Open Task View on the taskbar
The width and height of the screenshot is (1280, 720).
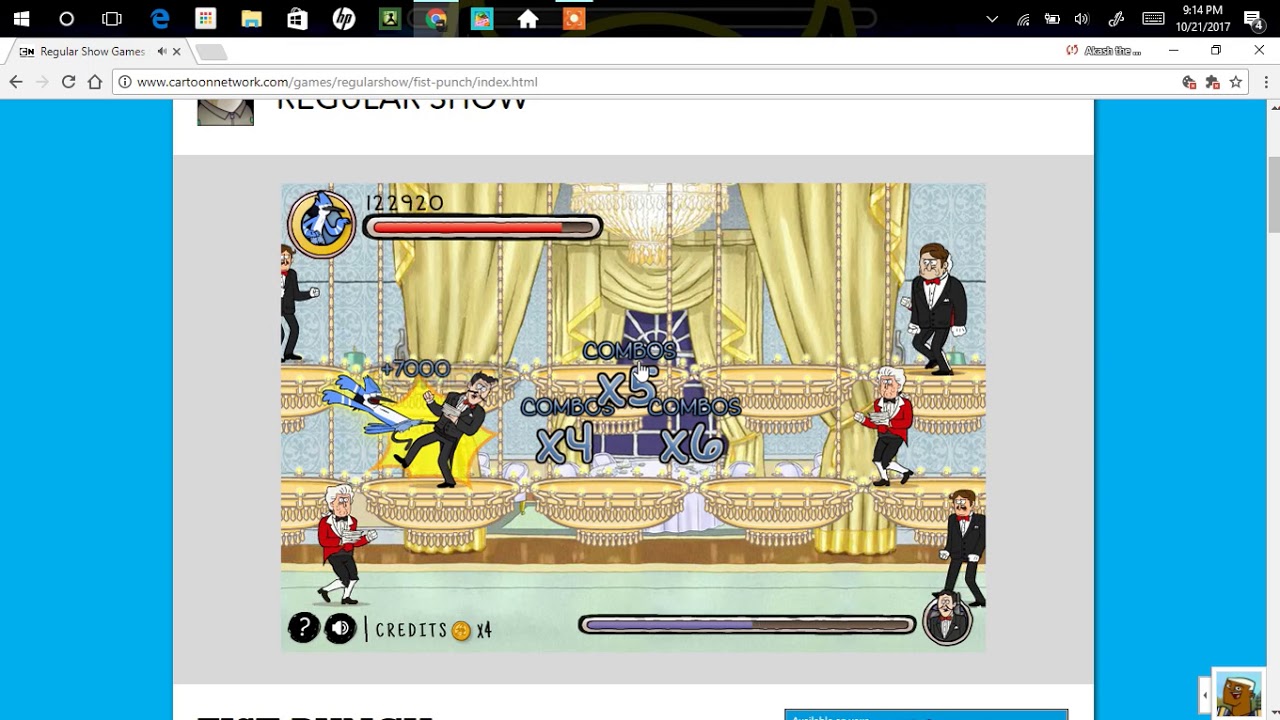(x=112, y=18)
